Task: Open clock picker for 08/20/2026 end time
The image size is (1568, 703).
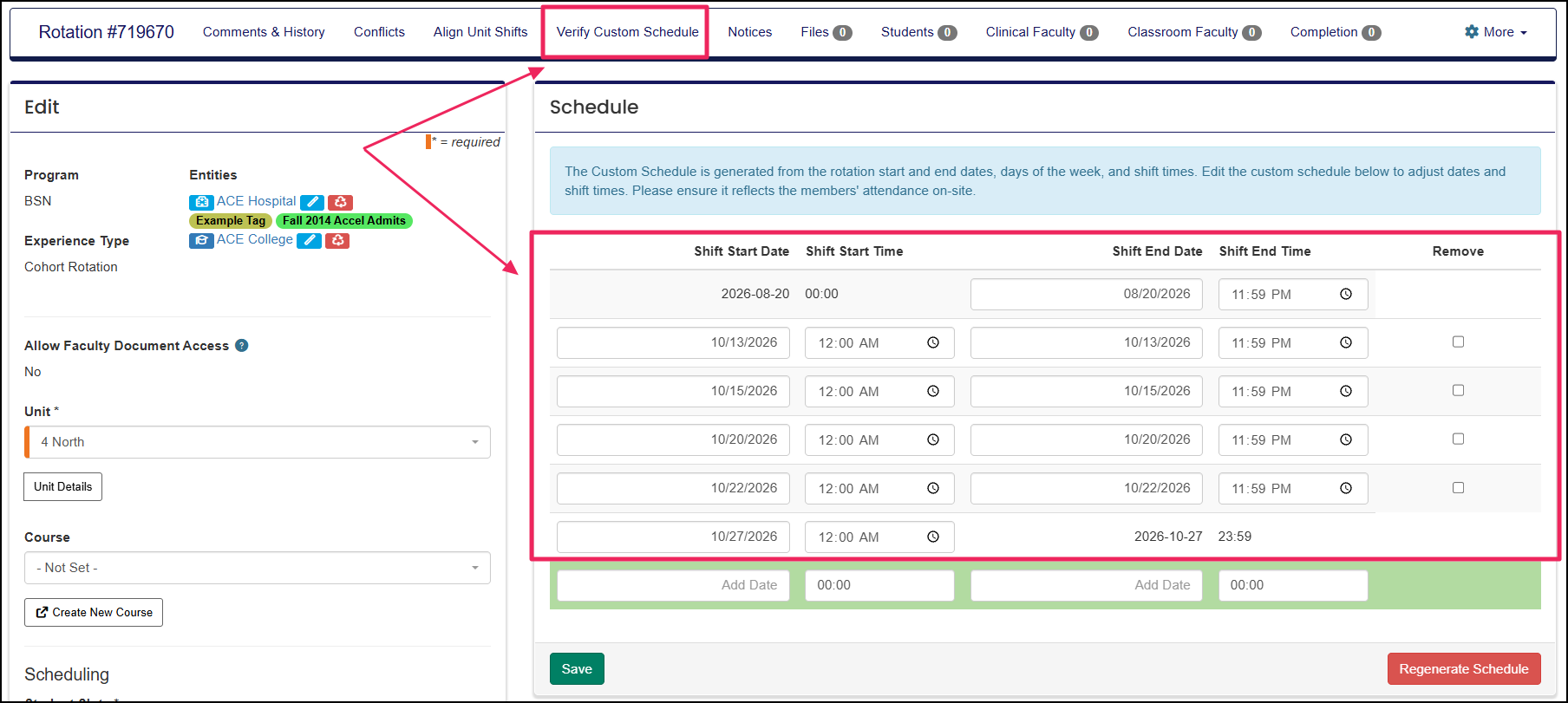Action: [1346, 294]
